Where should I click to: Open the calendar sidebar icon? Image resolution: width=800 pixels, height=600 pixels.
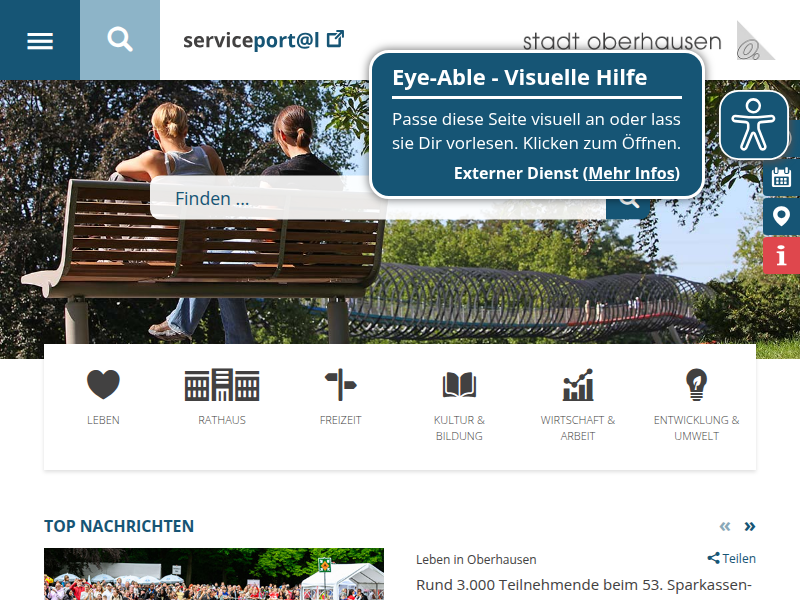click(781, 178)
